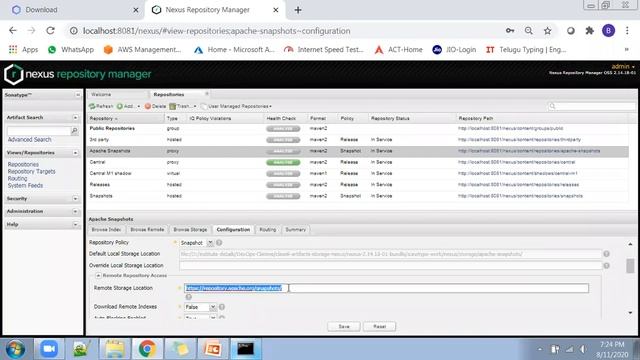Switch to the Browse Storage tab
The width and height of the screenshot is (640, 360).
coord(190,230)
